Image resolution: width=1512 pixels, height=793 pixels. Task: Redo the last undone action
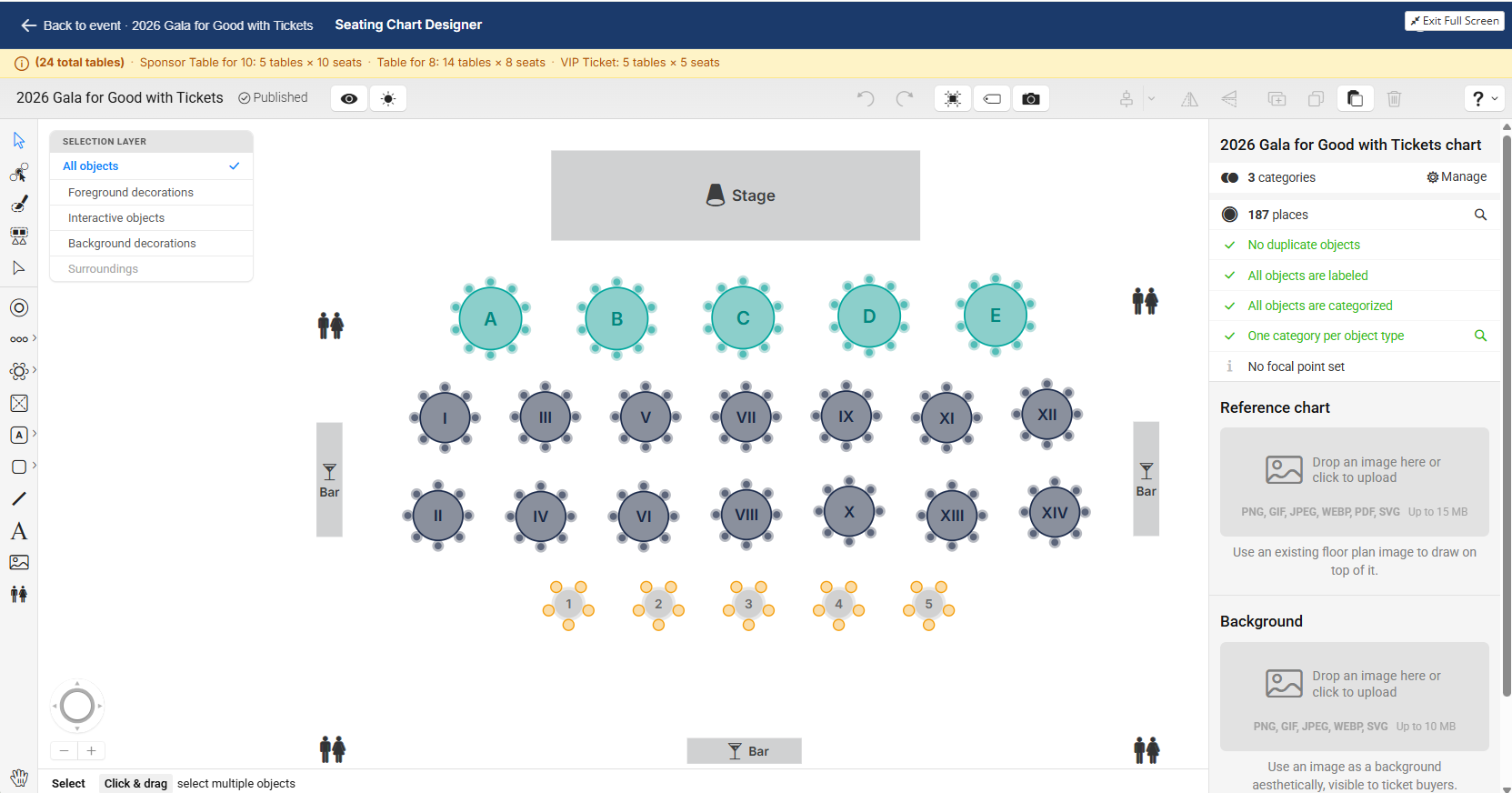(905, 98)
